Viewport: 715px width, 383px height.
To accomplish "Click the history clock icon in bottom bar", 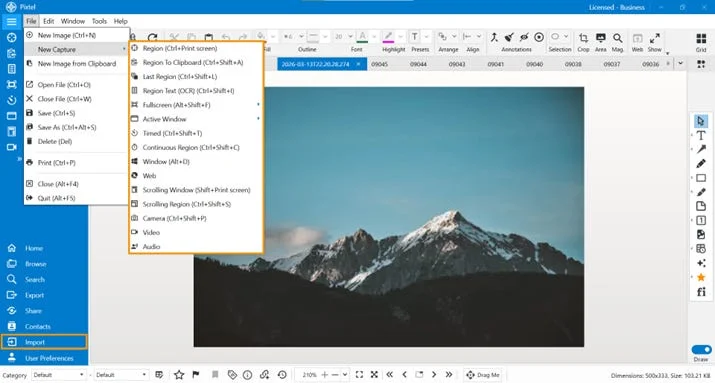I will click(x=282, y=375).
